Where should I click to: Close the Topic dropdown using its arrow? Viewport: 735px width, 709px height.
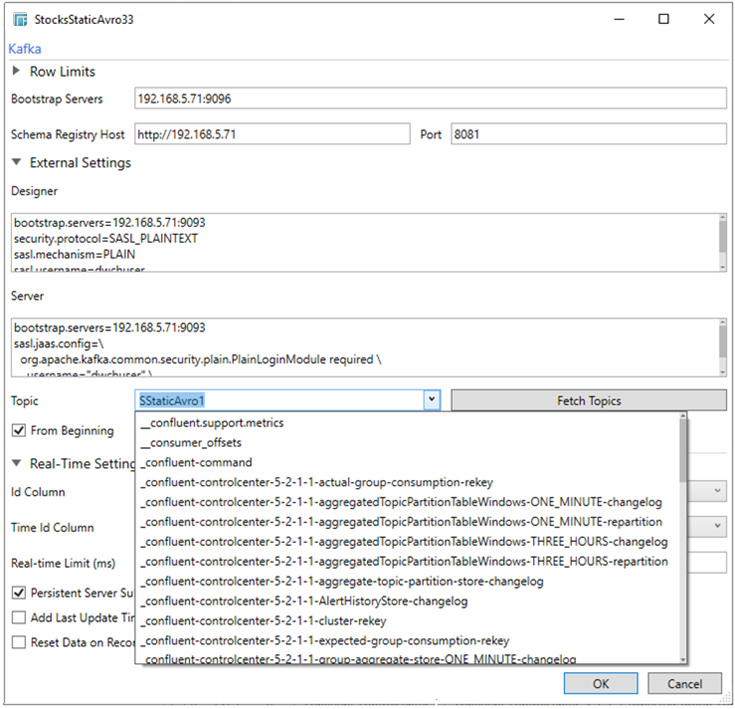(431, 400)
